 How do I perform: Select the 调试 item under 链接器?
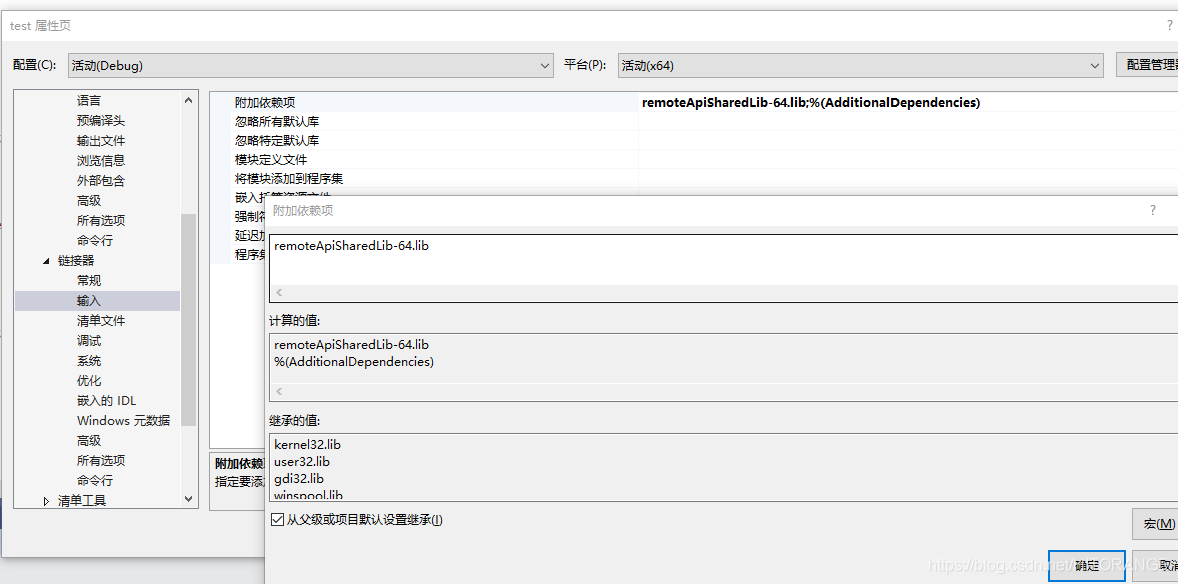tap(88, 340)
